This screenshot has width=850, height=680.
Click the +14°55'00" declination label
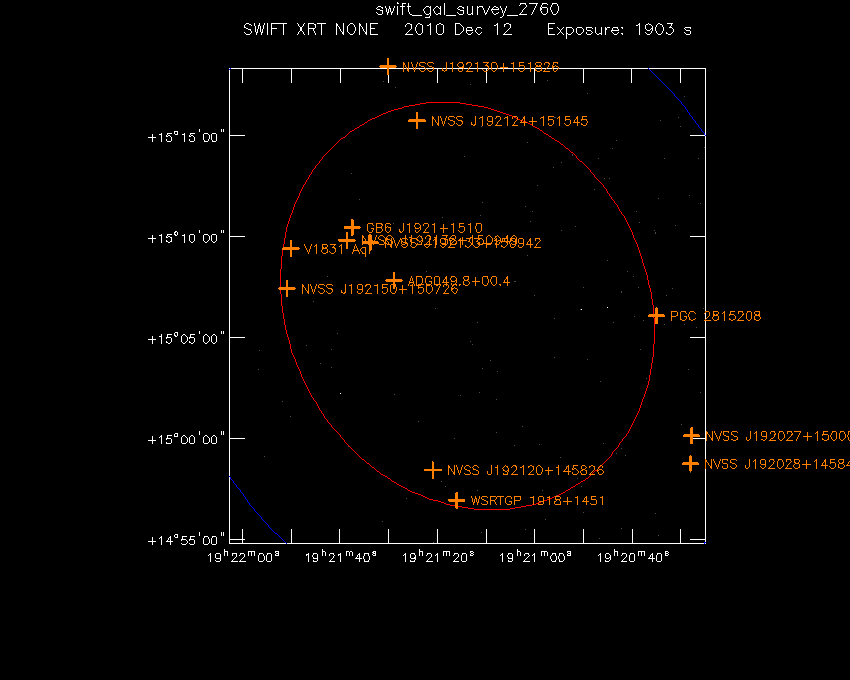pos(186,540)
